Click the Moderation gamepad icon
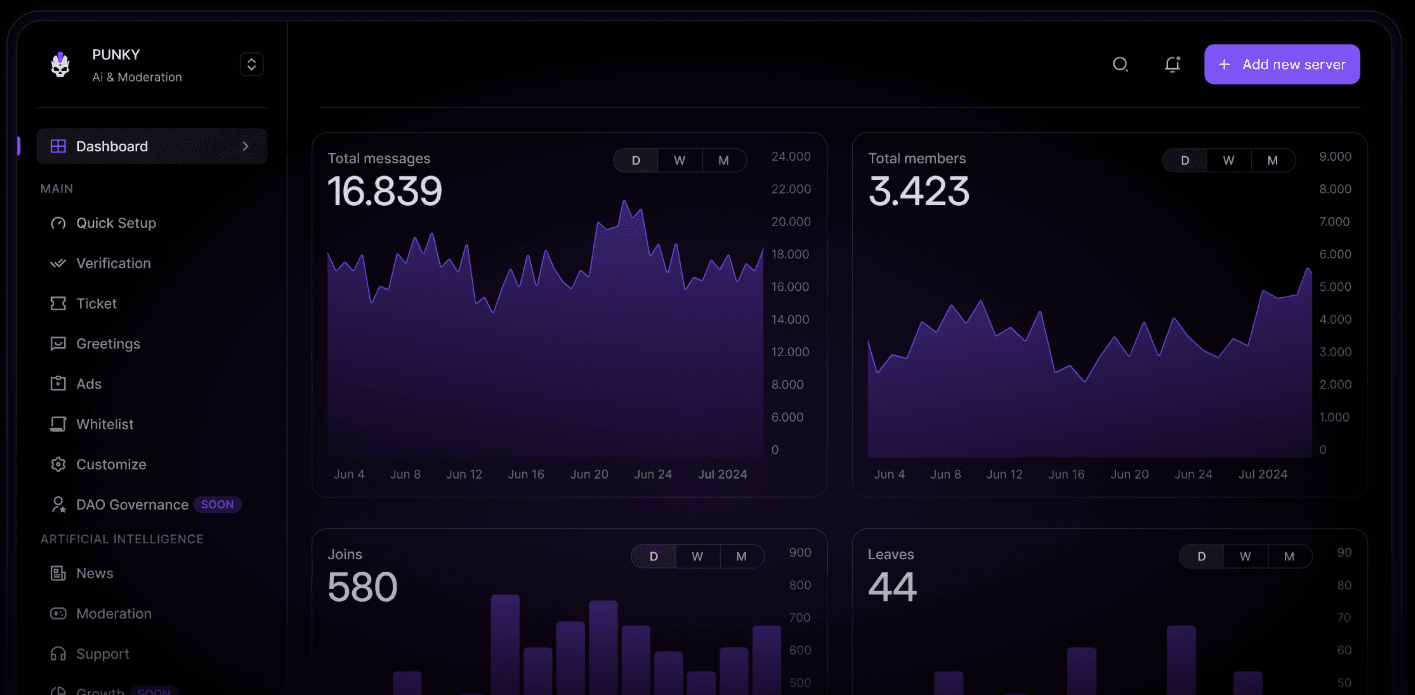This screenshot has height=695, width=1415. tap(58, 614)
